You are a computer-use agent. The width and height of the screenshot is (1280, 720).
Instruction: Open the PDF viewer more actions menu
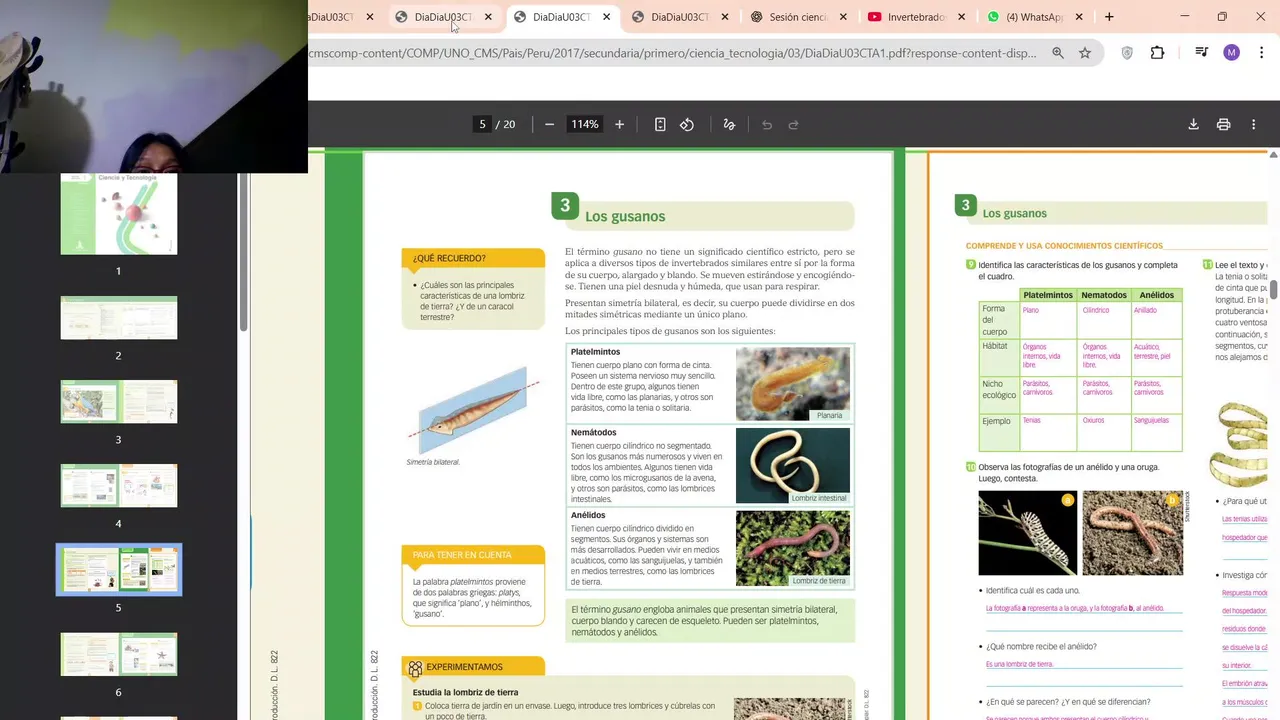[1254, 124]
